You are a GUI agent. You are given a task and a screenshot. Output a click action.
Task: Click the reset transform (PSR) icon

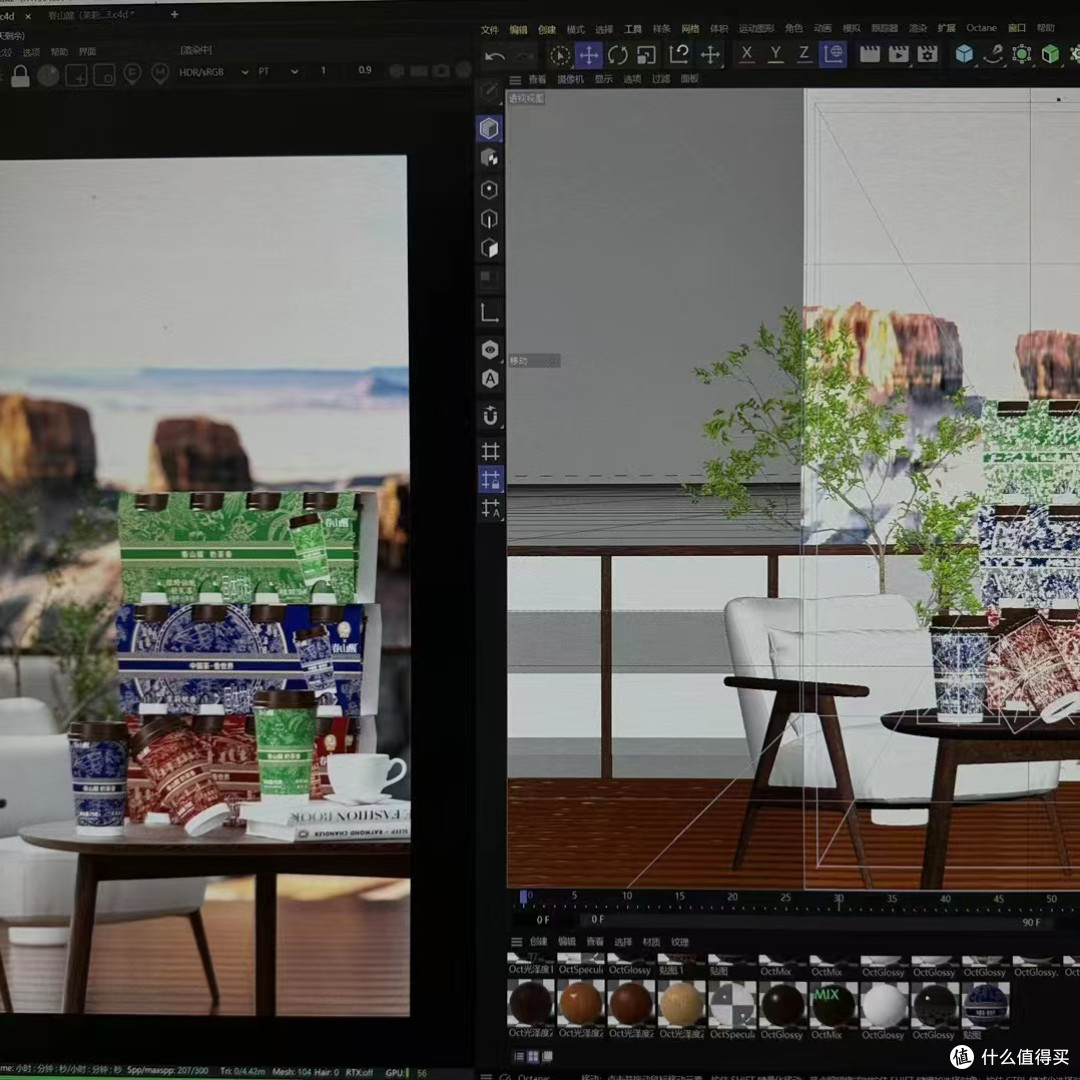tap(679, 54)
